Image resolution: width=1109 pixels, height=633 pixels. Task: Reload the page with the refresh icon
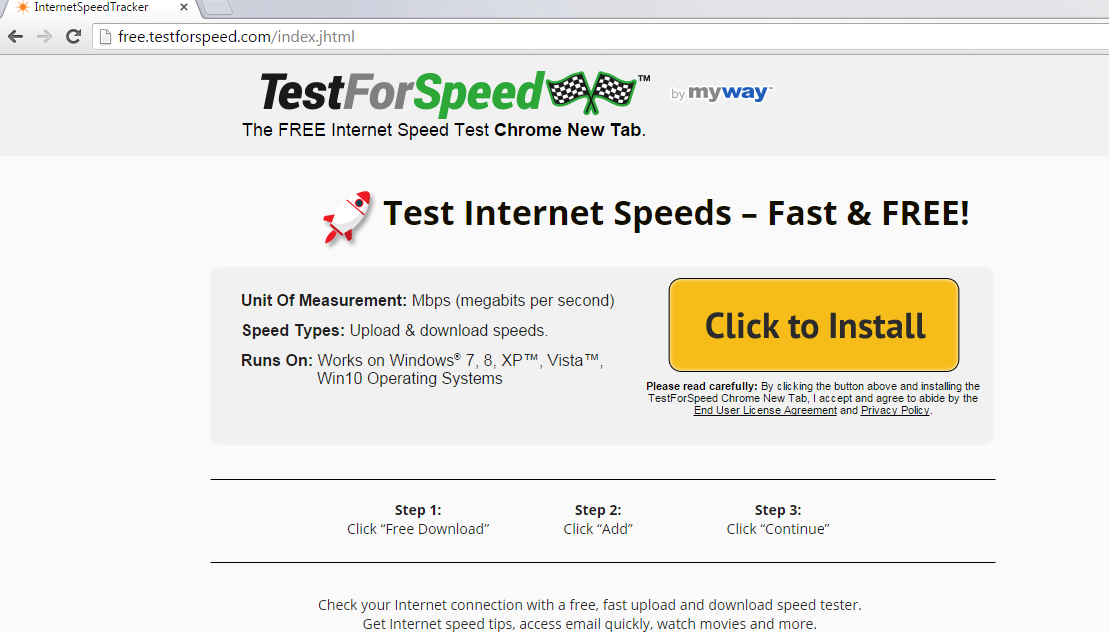[73, 36]
